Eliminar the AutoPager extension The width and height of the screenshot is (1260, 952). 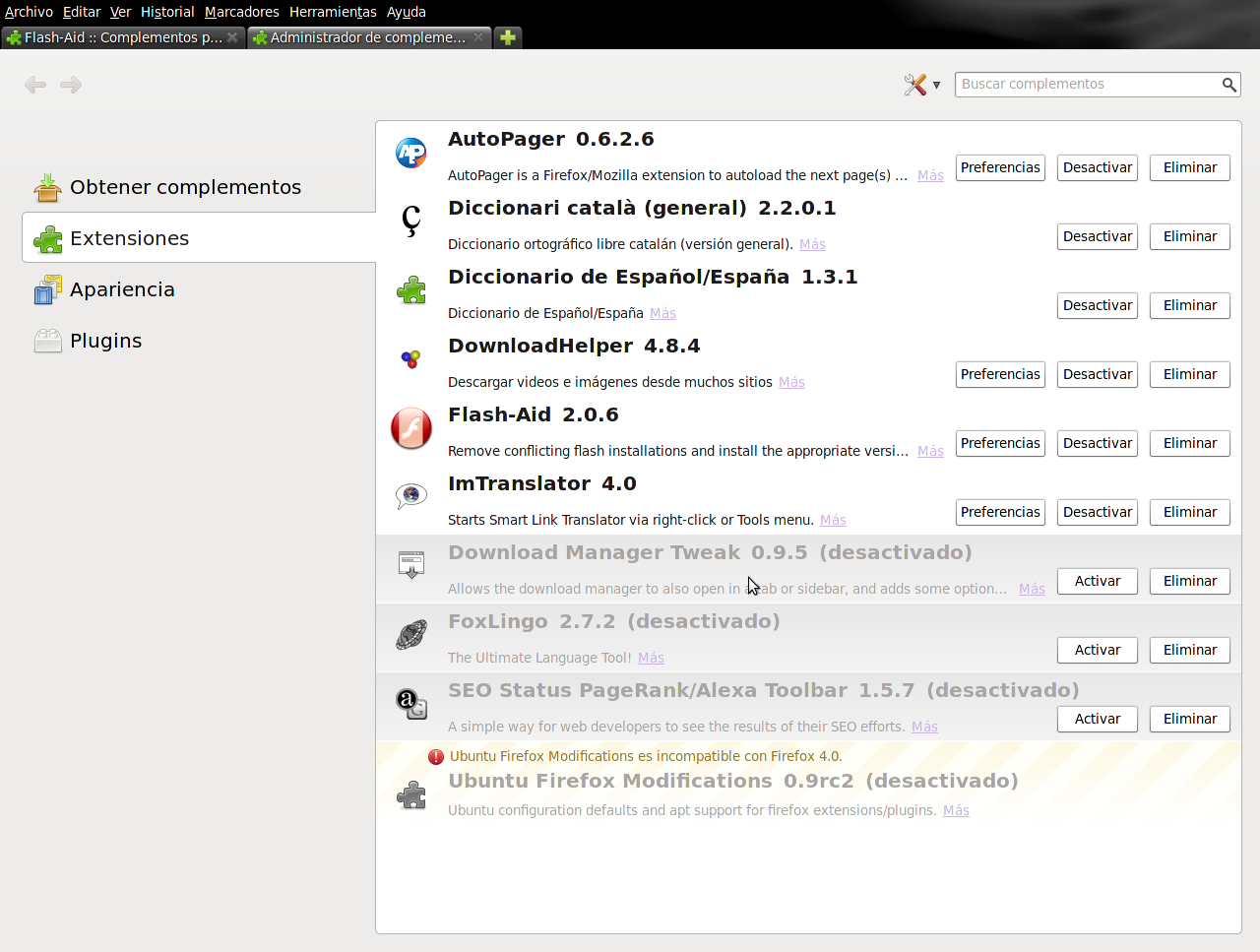click(x=1190, y=167)
